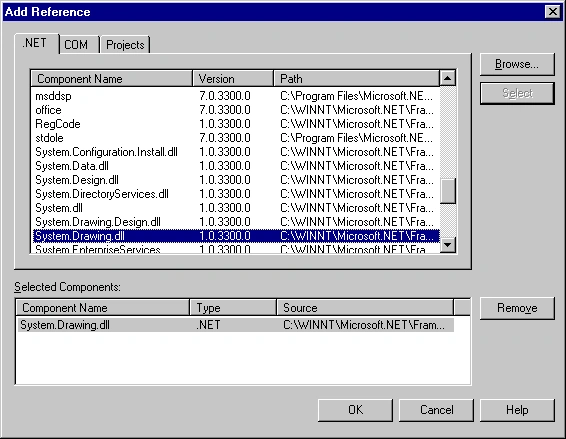Open the Projects tab
Image resolution: width=566 pixels, height=439 pixels.
click(x=125, y=44)
